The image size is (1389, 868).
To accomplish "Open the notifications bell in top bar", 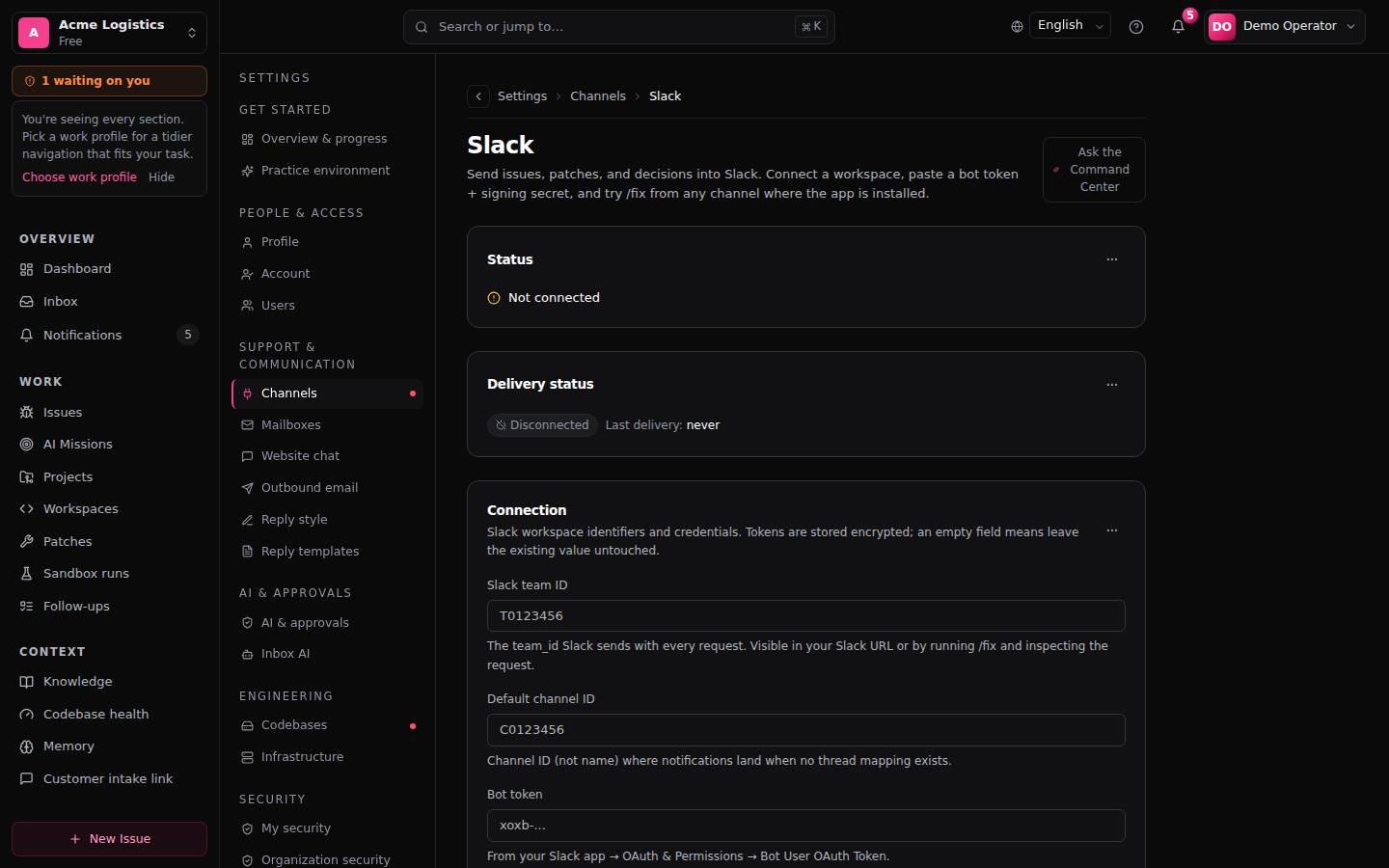I will [x=1178, y=27].
